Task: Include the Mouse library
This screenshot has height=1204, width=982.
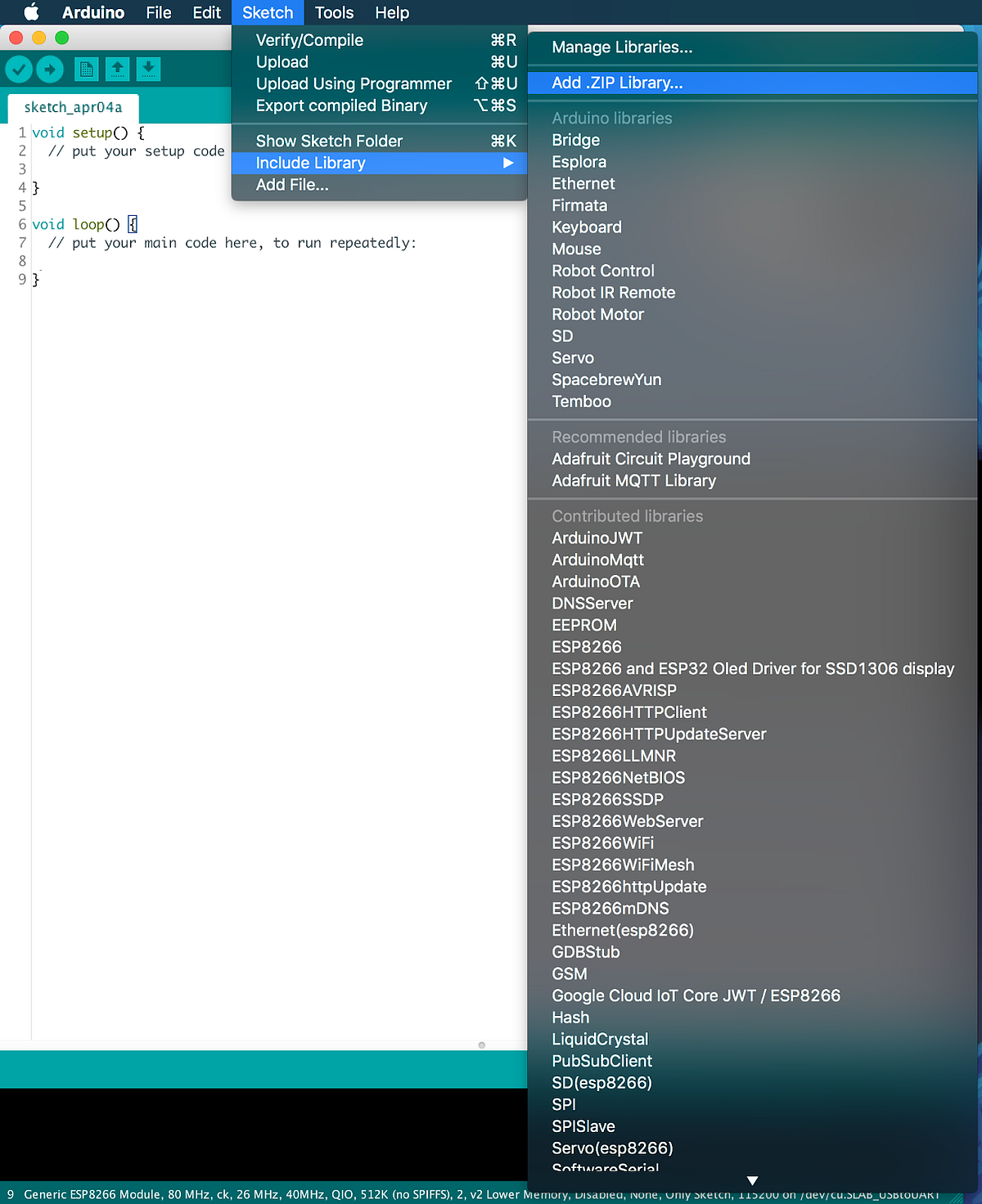Action: [753, 249]
